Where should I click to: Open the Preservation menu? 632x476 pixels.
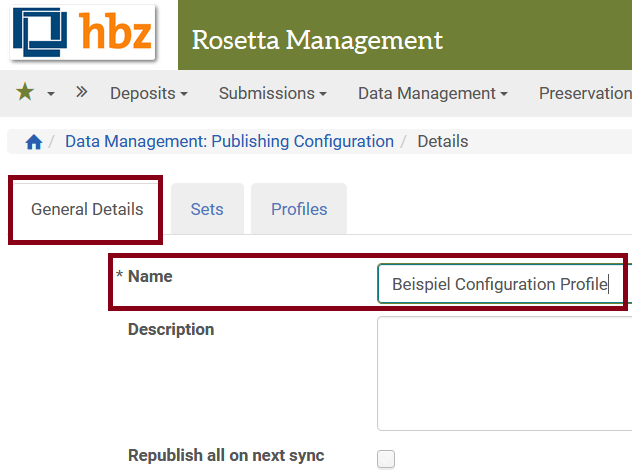tap(584, 93)
